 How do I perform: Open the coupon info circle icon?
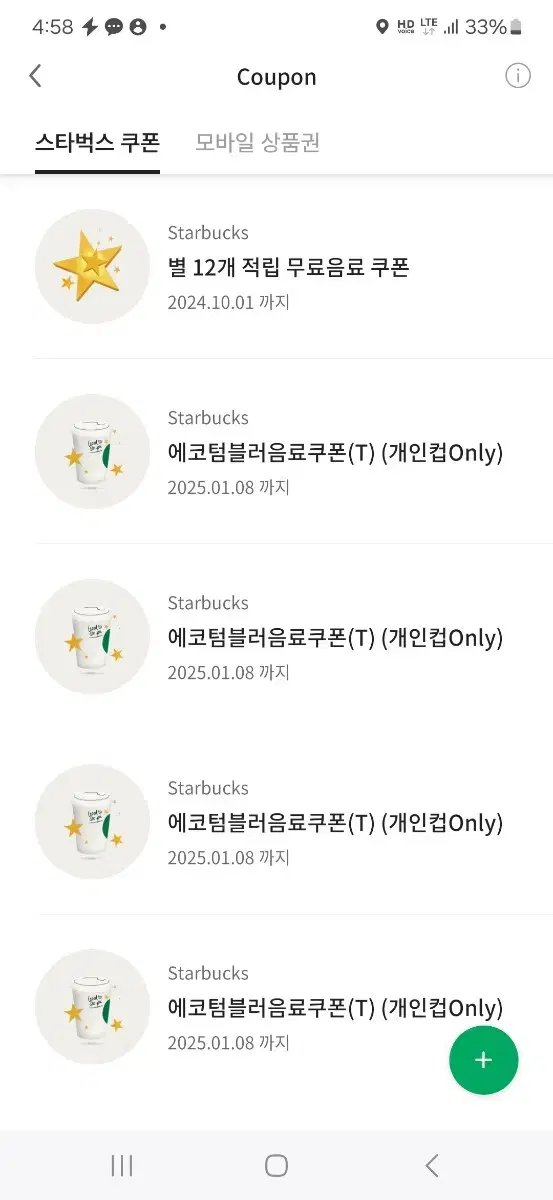pos(517,76)
